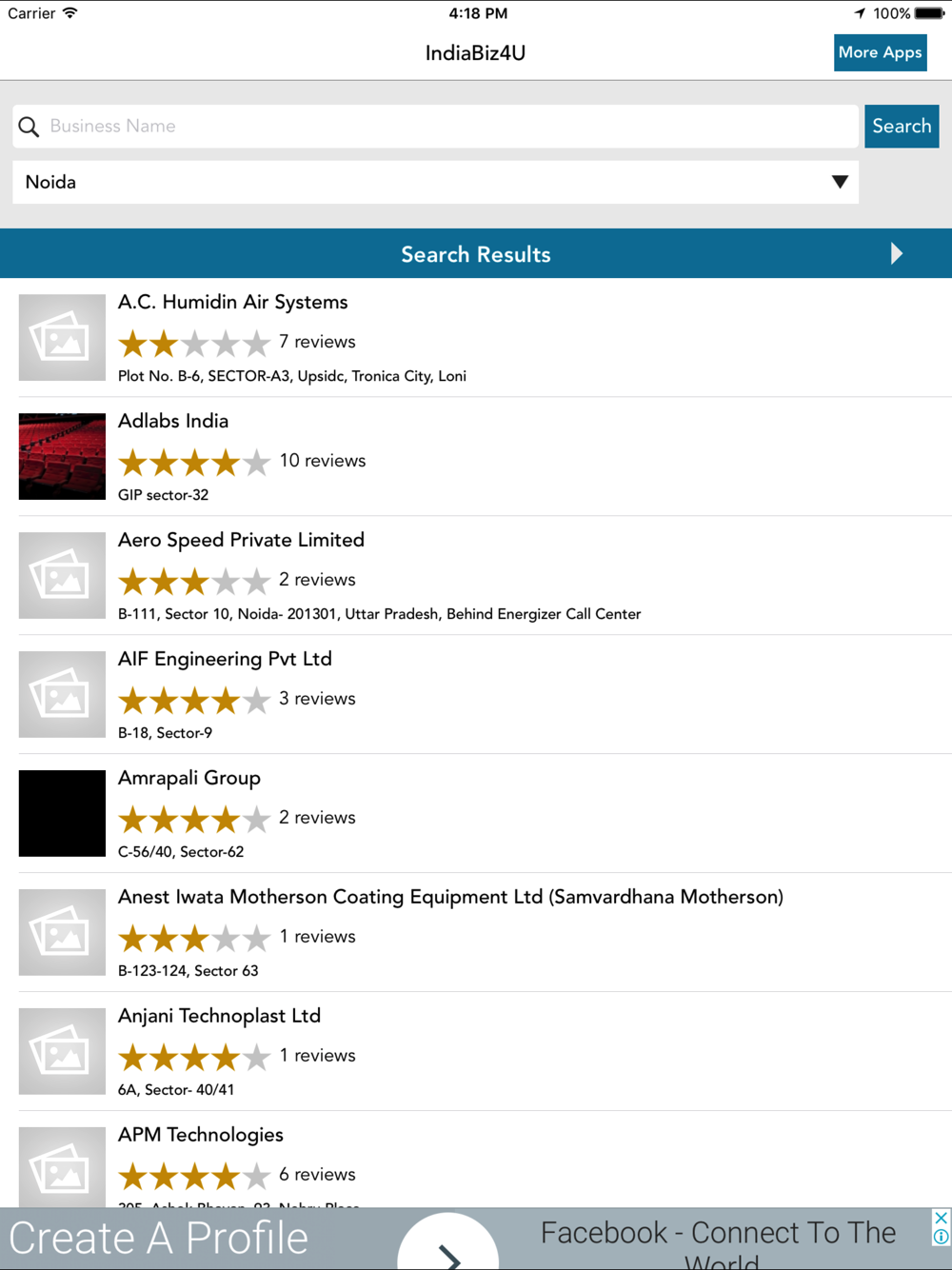Tap Aero Speed placeholder image icon
952x1270 pixels.
(62, 576)
